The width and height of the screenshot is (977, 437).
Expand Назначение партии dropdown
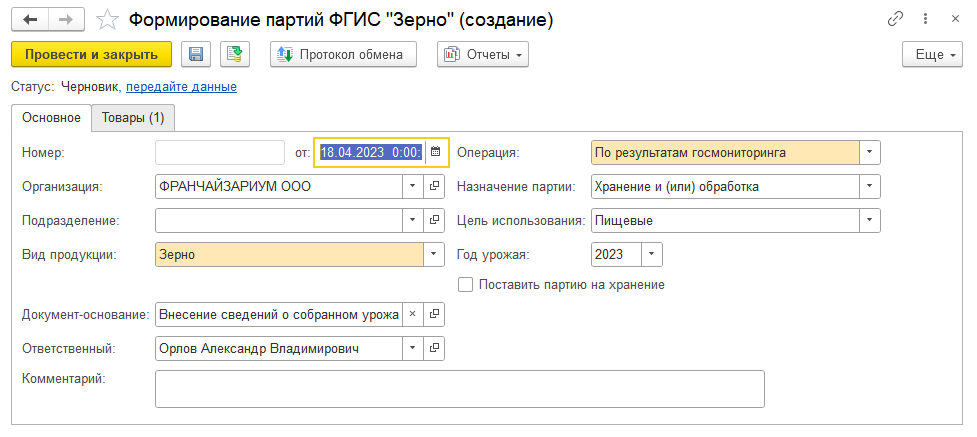pyautogui.click(x=869, y=186)
